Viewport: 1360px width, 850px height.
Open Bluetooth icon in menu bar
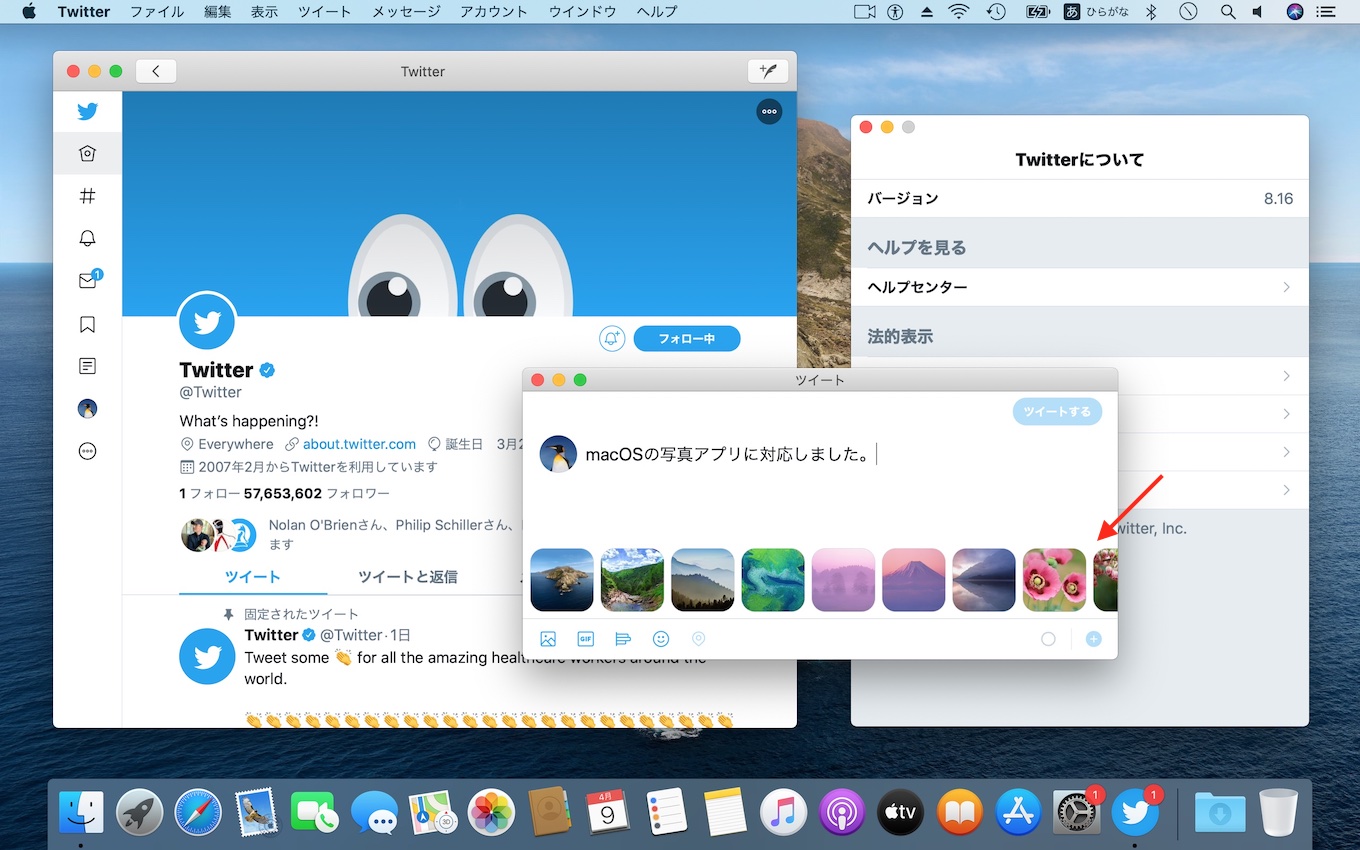point(1151,12)
